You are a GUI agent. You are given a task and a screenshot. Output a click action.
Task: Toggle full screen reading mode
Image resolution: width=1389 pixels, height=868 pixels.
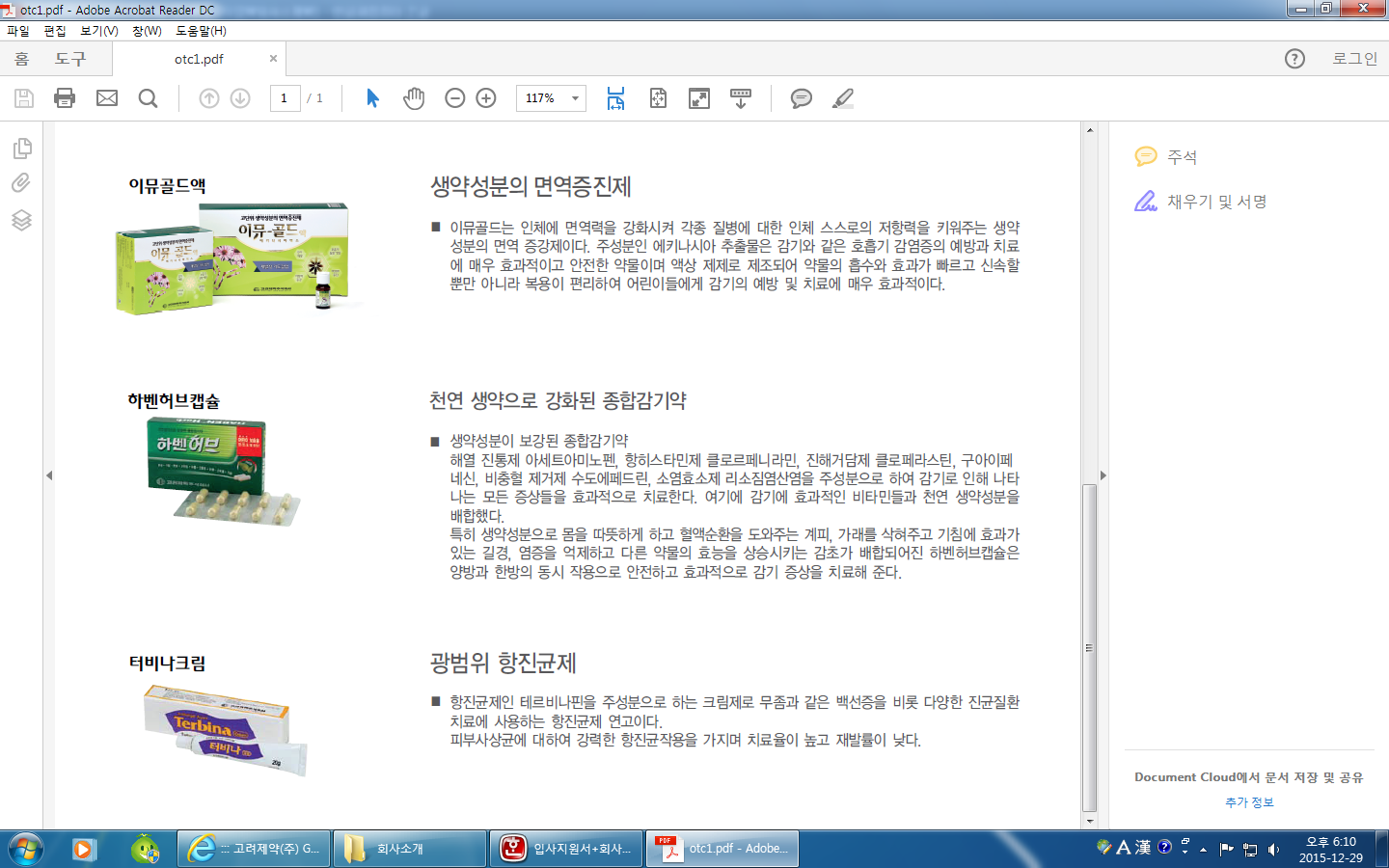coord(699,98)
